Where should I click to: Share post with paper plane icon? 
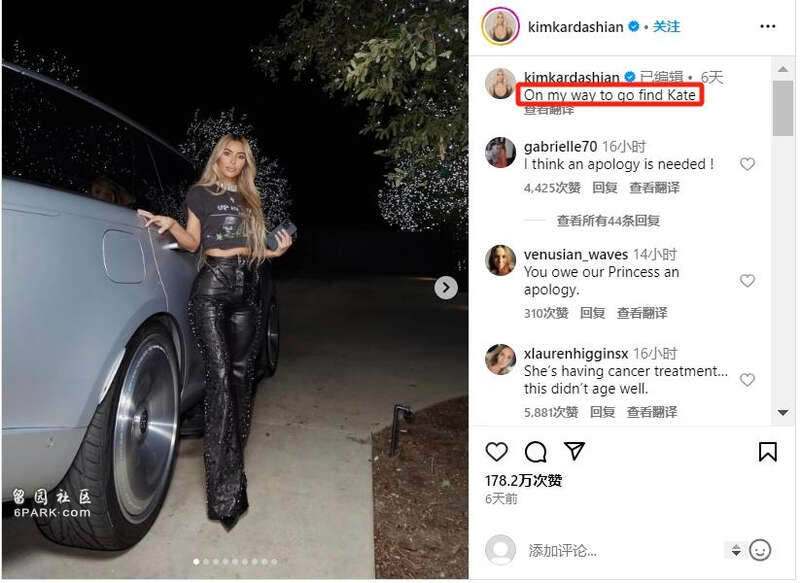pyautogui.click(x=574, y=451)
